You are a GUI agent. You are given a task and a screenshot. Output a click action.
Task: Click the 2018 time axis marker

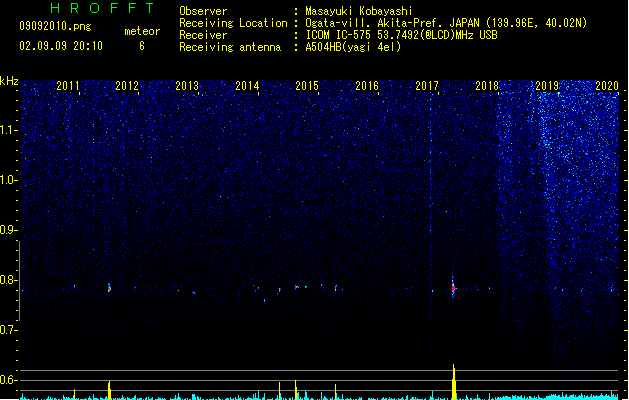click(487, 86)
